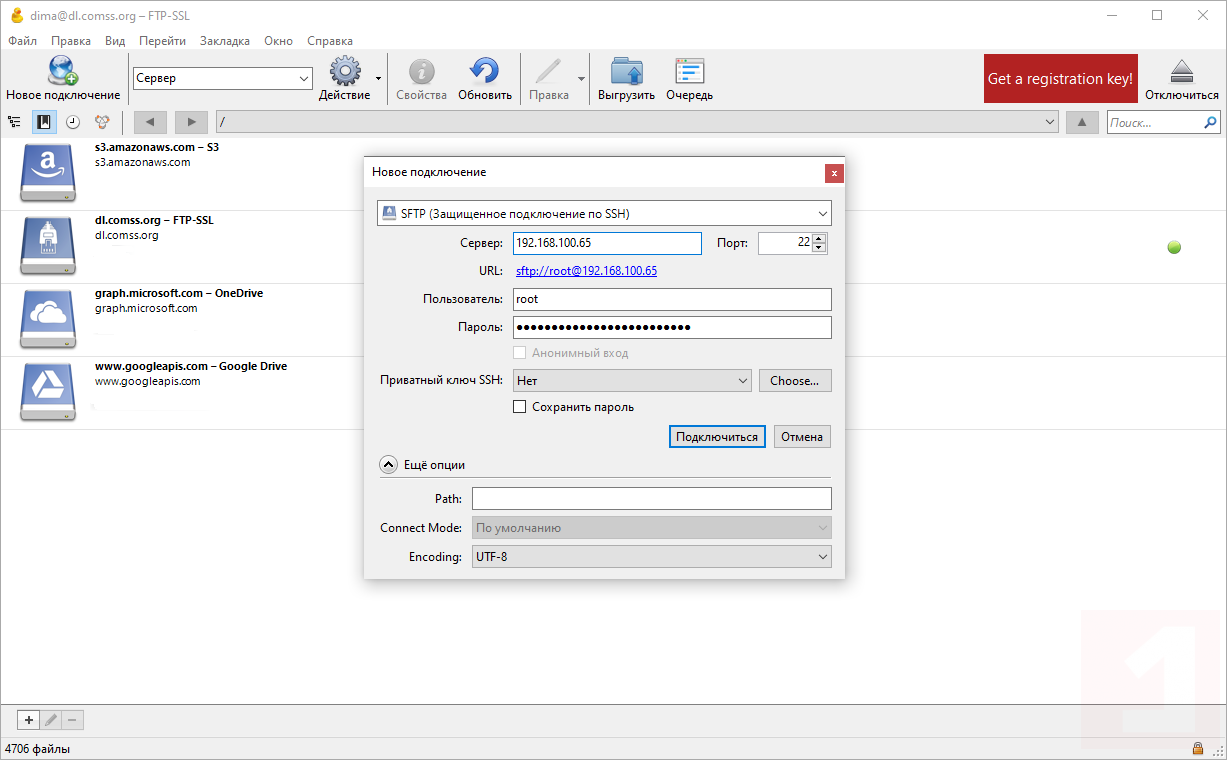Screen dimensions: 1227x760
Task: Show the Bonjour view icon
Action: [102, 122]
